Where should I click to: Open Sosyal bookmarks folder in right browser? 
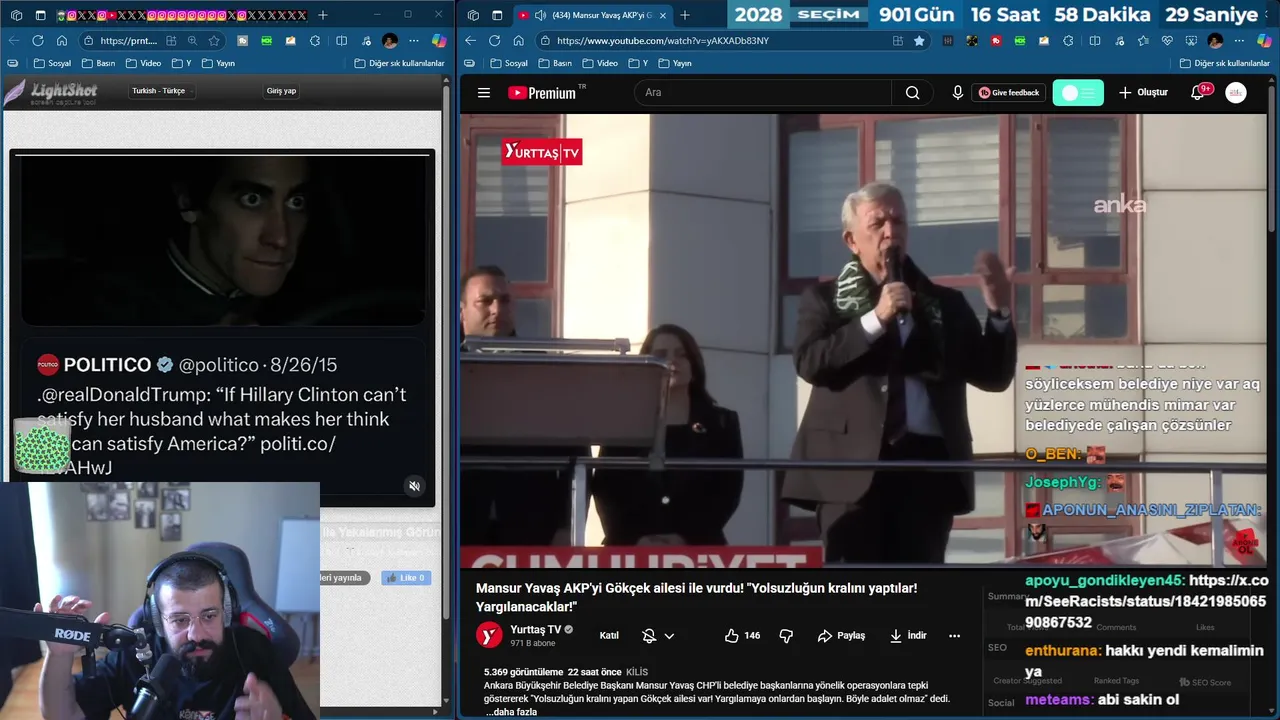pos(508,63)
